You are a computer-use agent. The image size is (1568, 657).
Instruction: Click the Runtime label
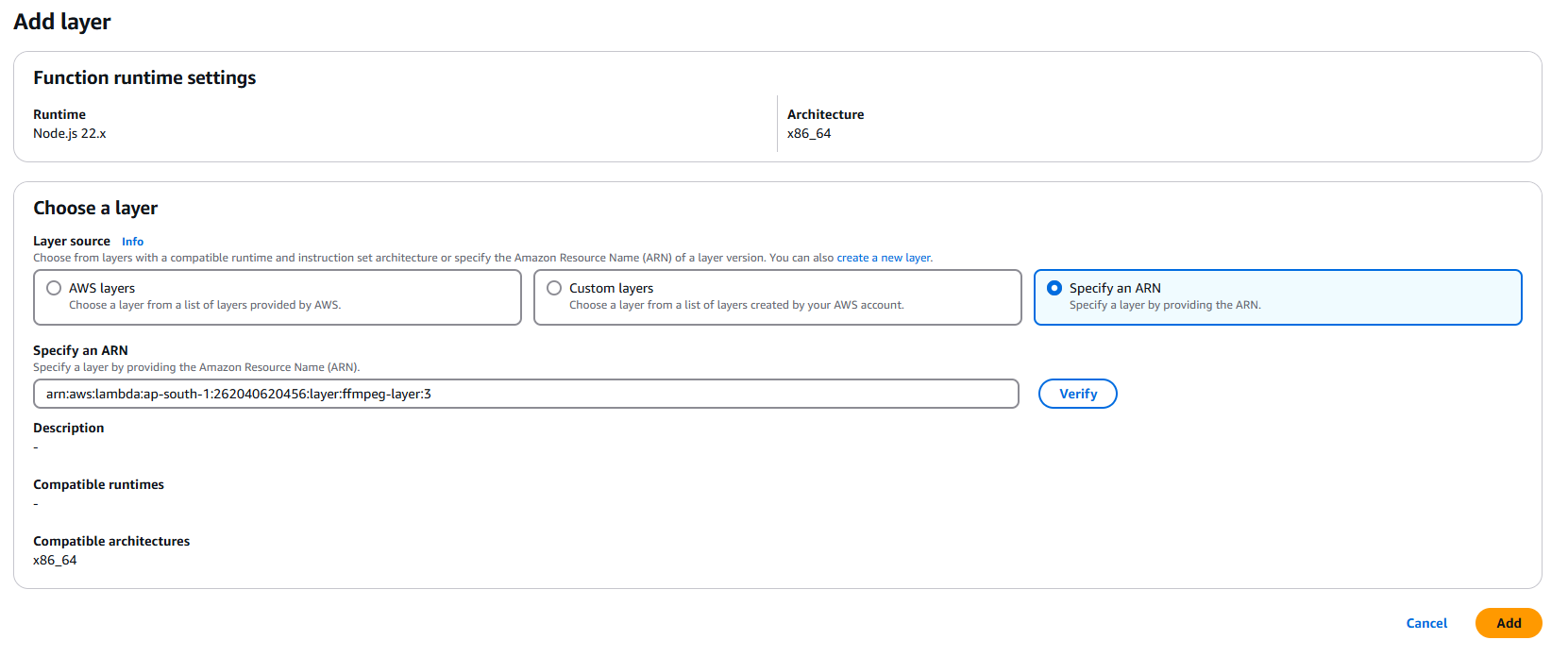point(59,114)
